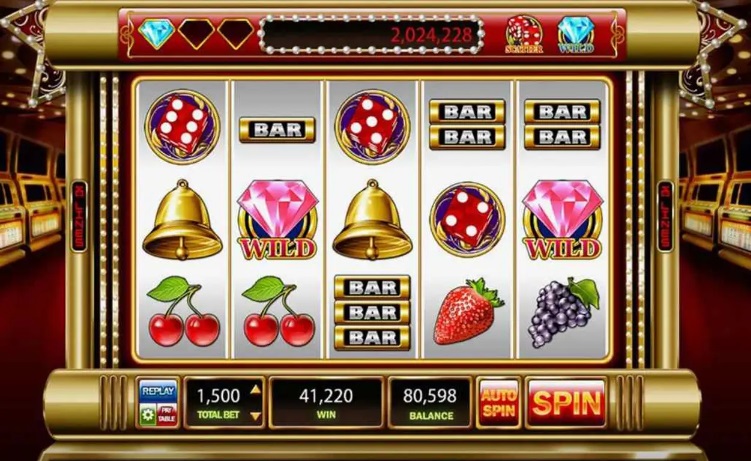Click the triple BAR symbol
The image size is (751, 461).
tap(372, 313)
